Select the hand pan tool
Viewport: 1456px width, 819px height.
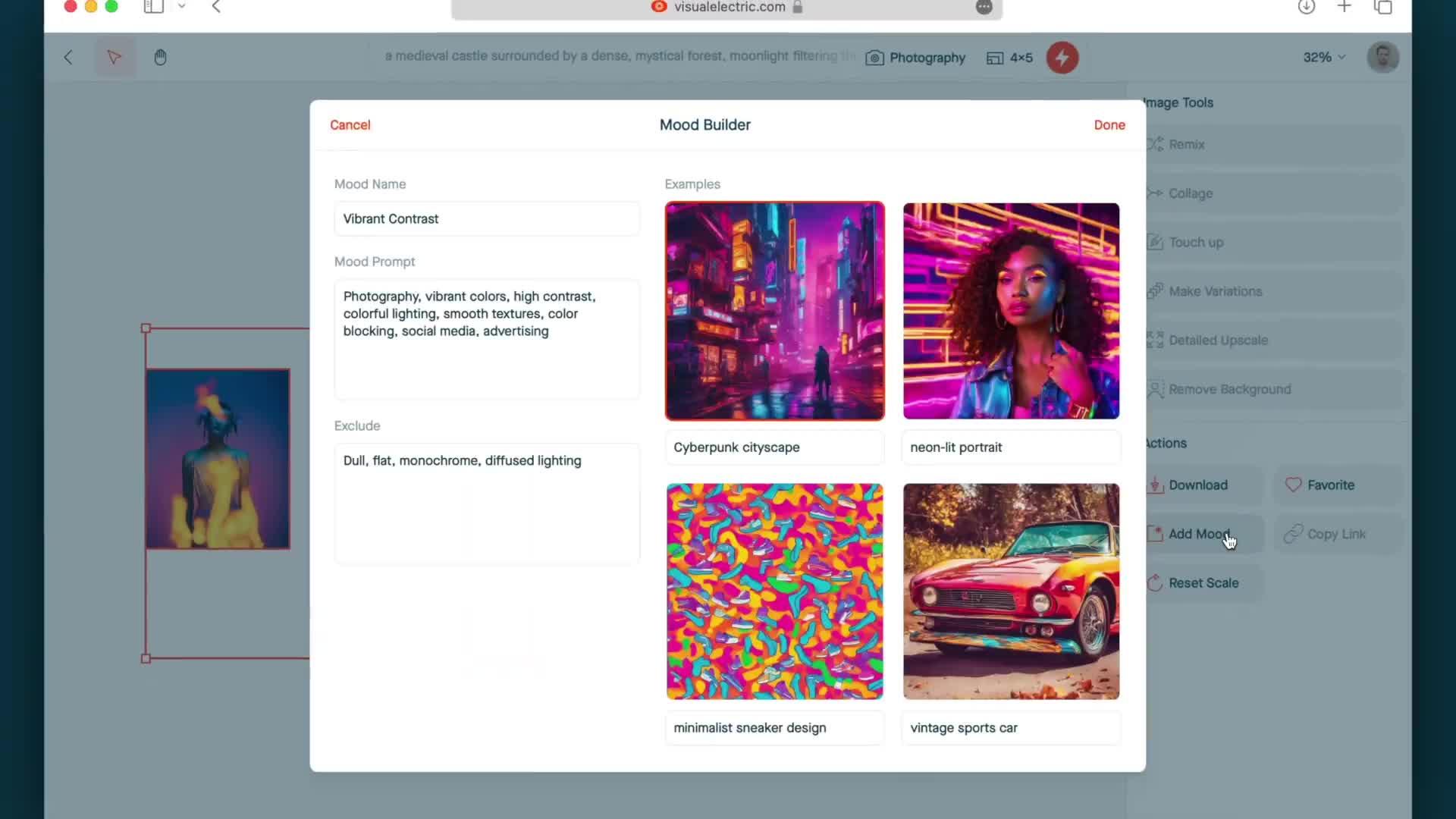(x=160, y=58)
